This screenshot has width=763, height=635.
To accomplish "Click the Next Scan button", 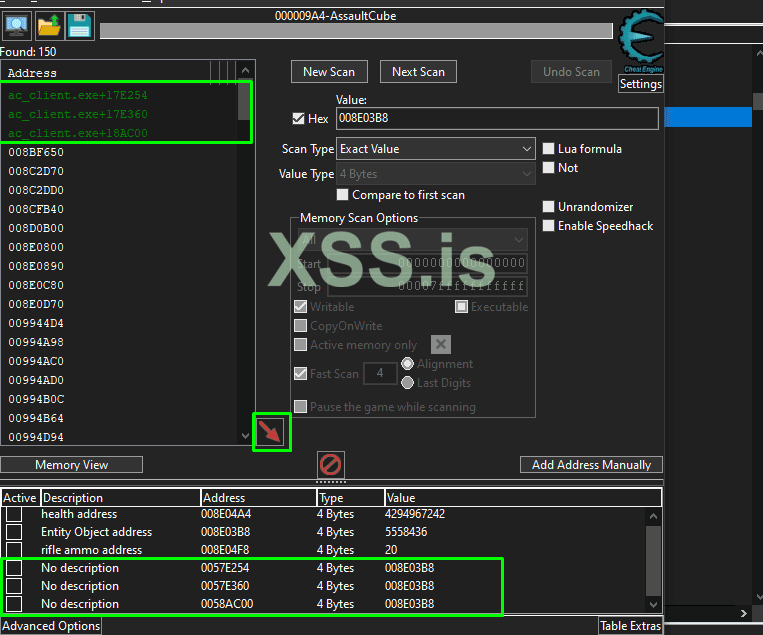I will pyautogui.click(x=418, y=72).
